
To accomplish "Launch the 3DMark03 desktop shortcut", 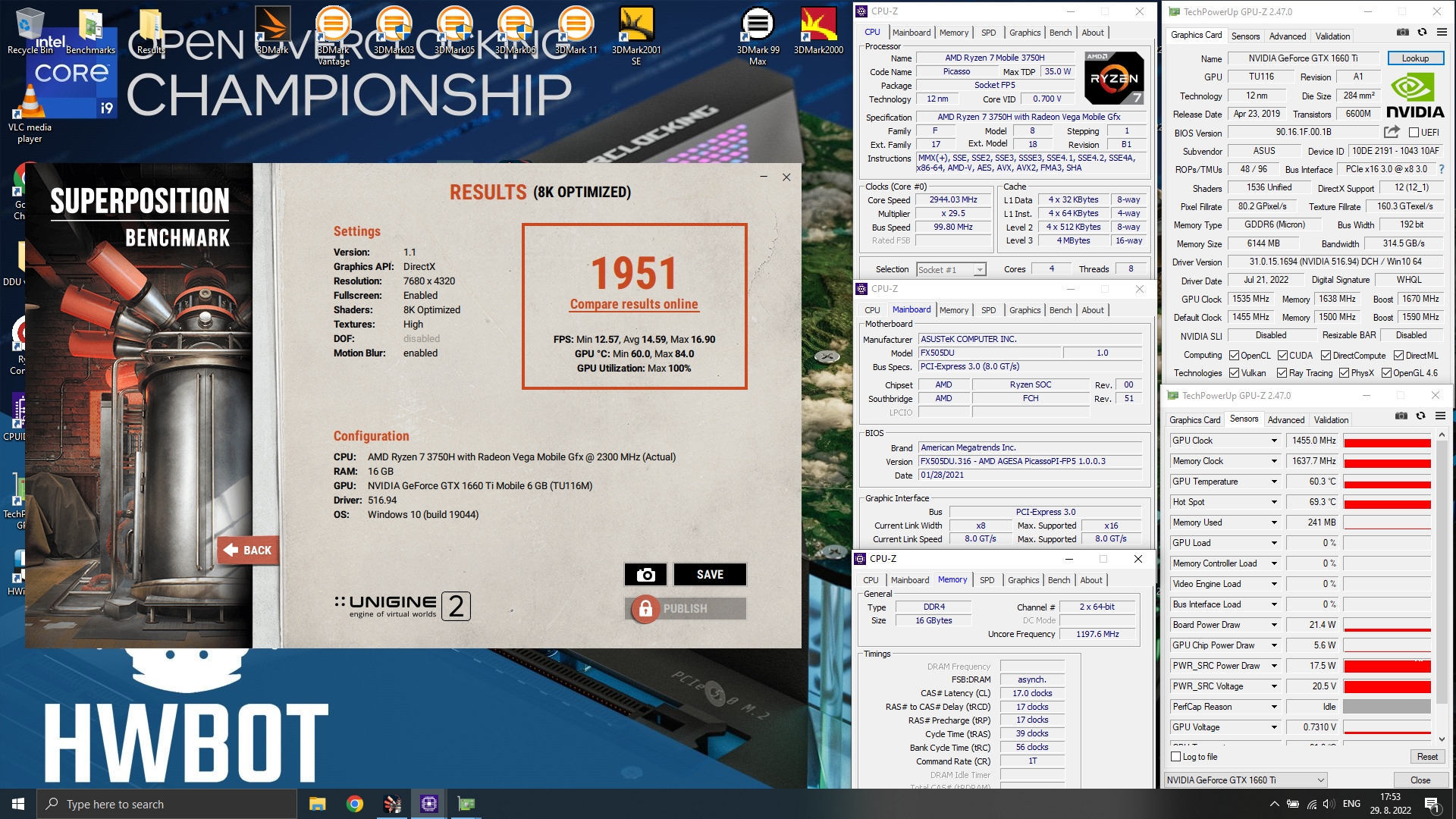I will [394, 30].
